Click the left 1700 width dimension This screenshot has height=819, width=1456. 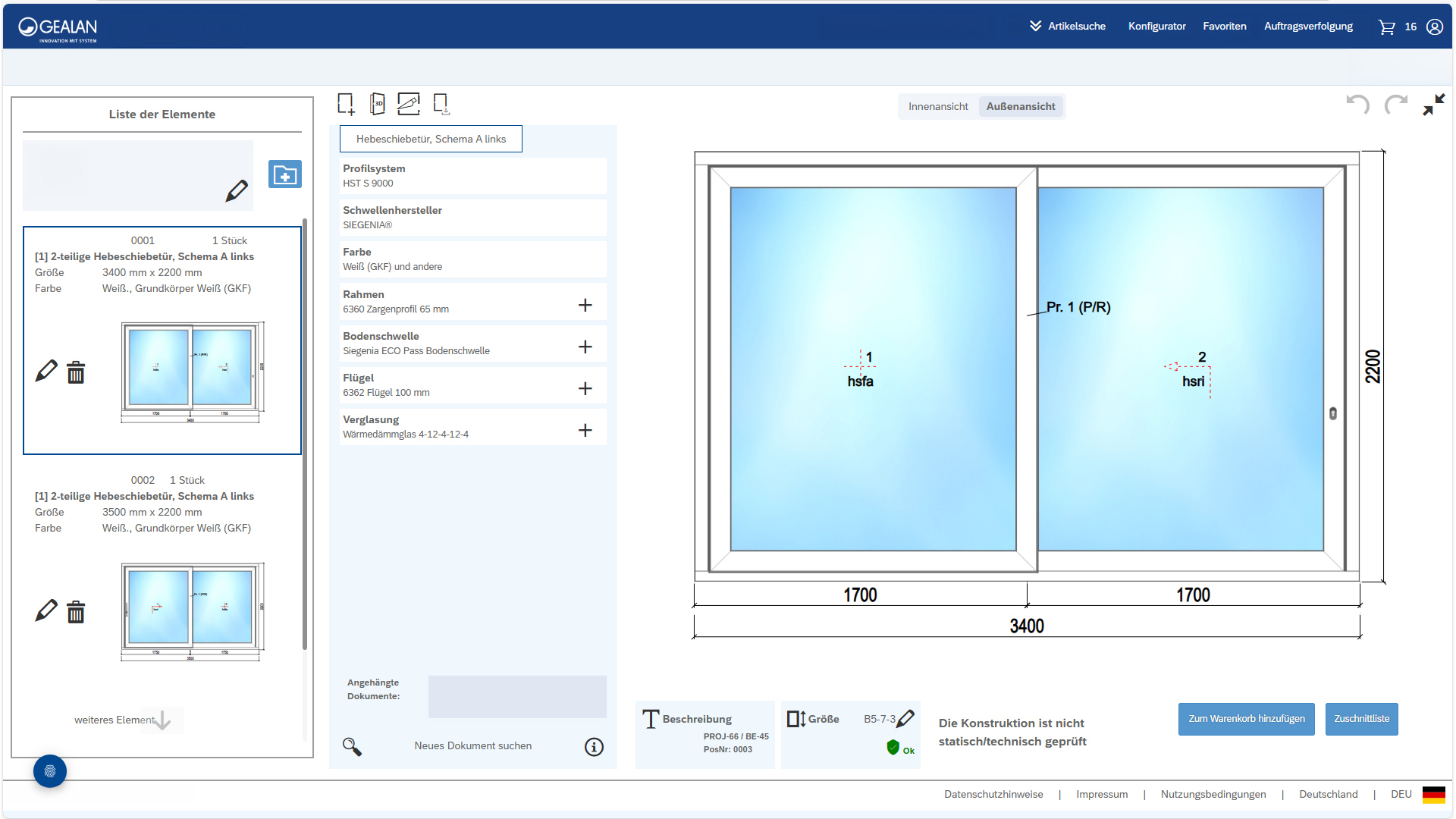(x=861, y=595)
